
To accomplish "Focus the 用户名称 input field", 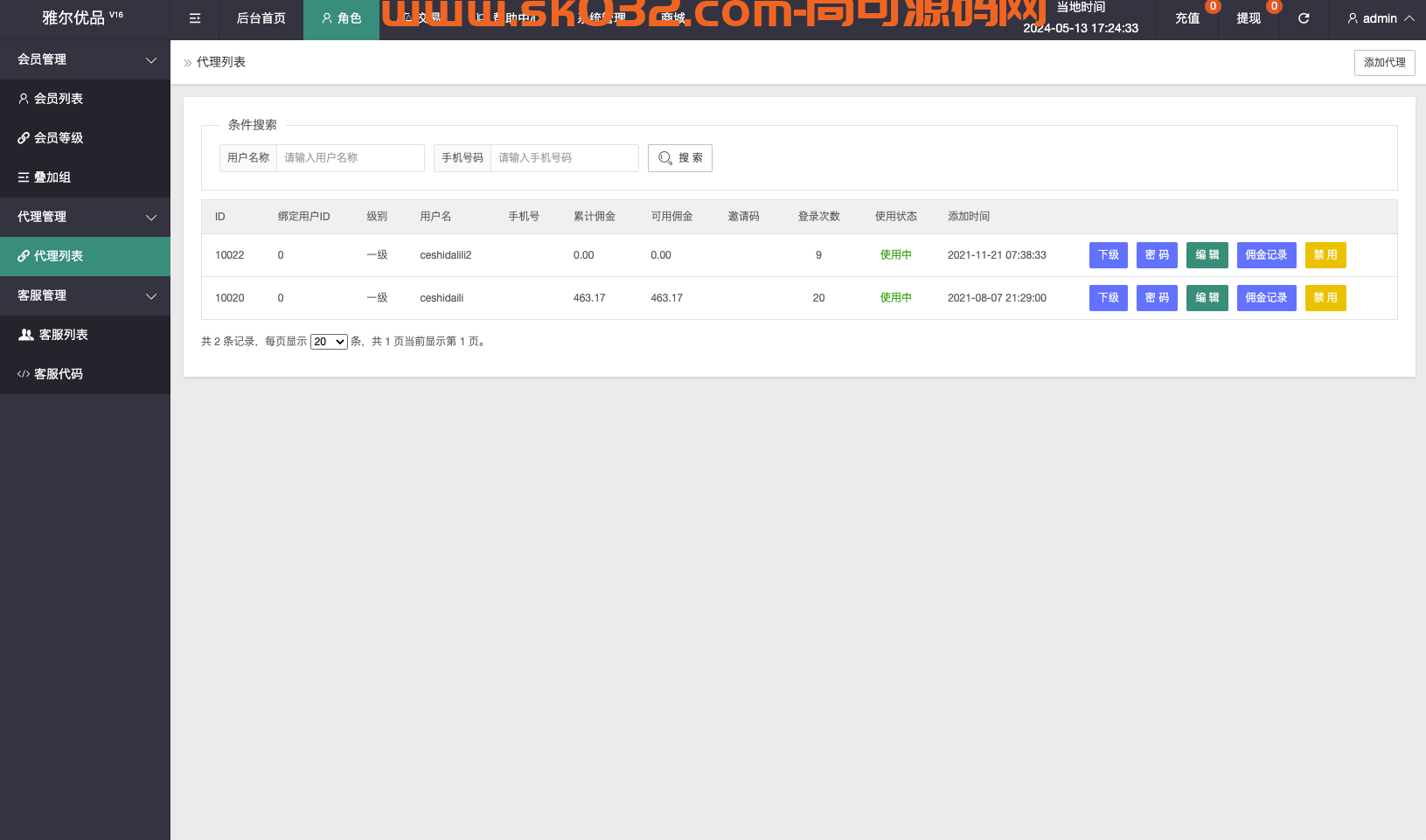I will (351, 158).
